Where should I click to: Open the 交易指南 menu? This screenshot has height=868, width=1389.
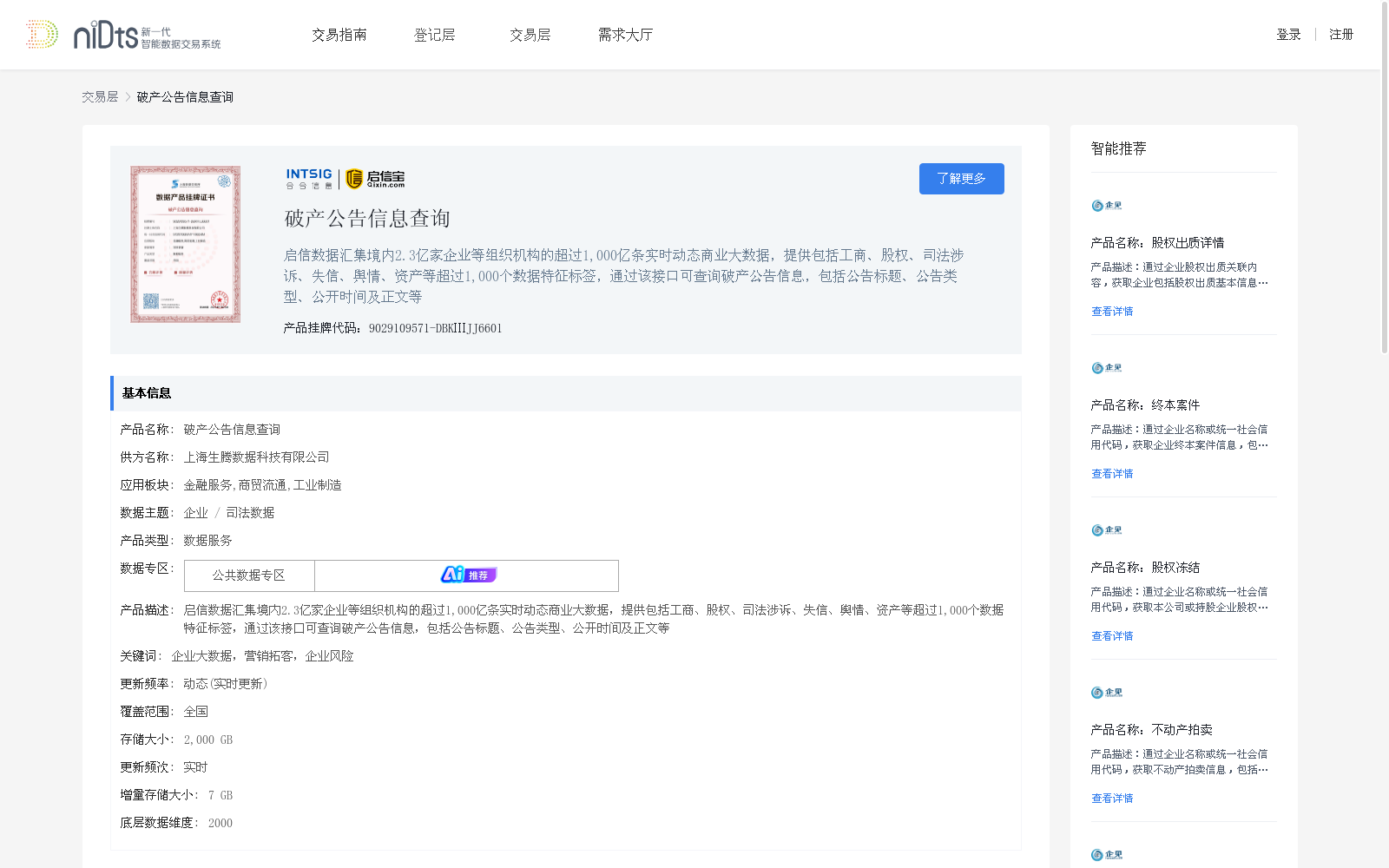click(x=339, y=35)
